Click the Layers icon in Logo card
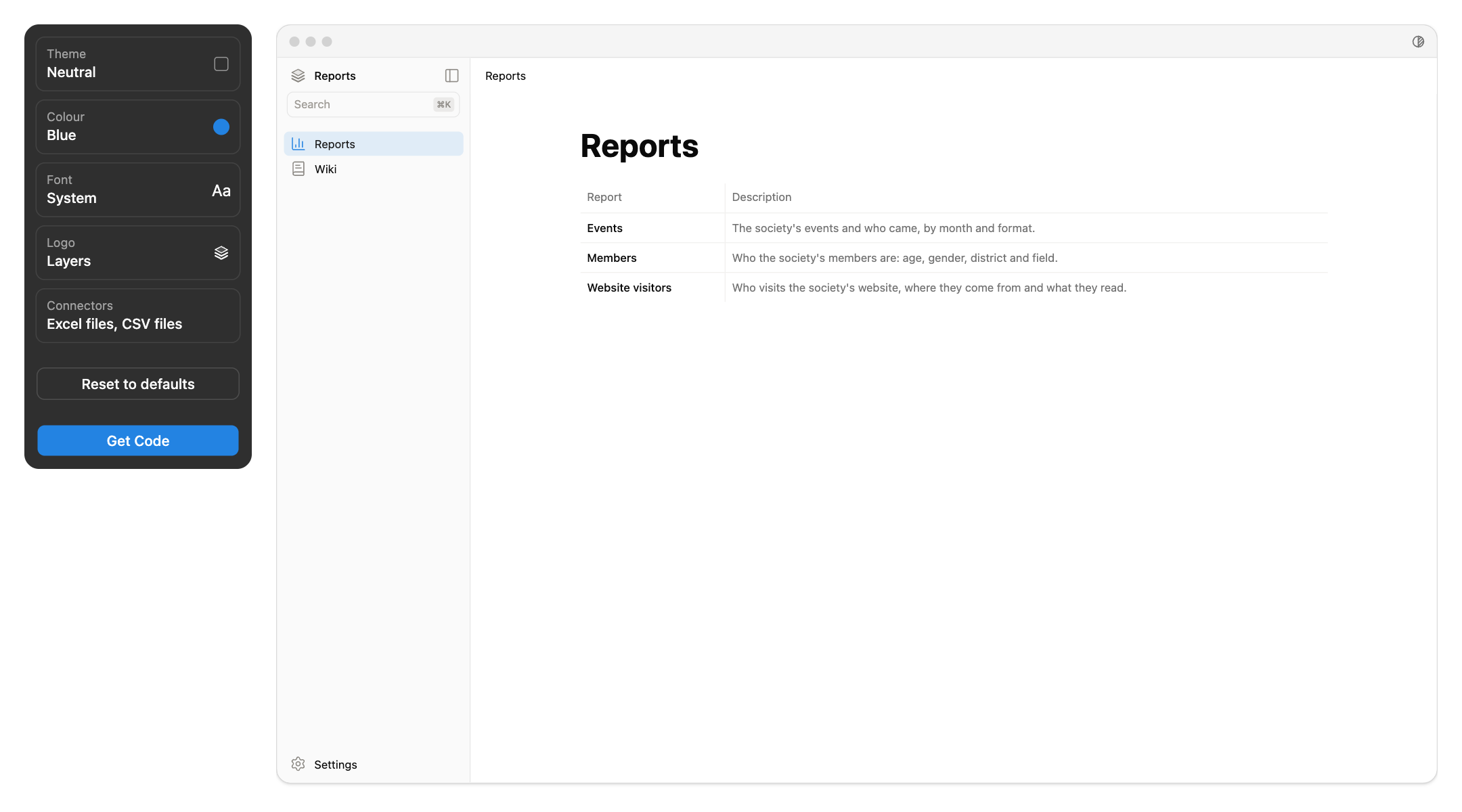The image size is (1462, 812). point(221,252)
